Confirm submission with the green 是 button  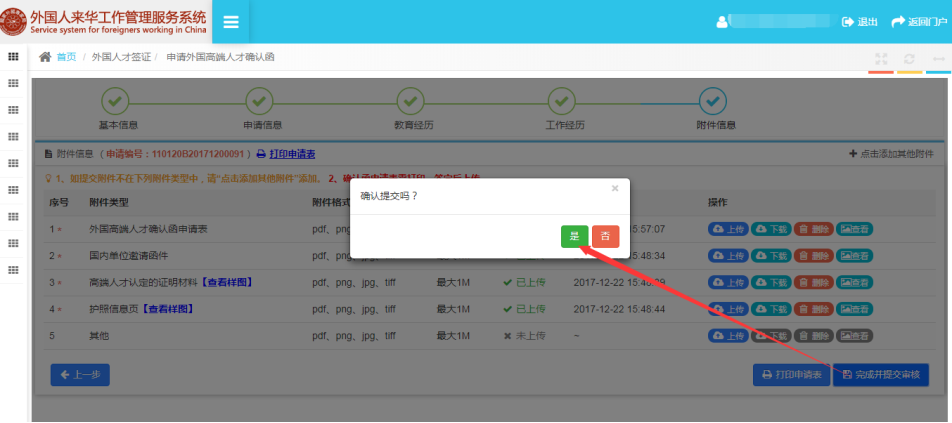click(x=574, y=236)
